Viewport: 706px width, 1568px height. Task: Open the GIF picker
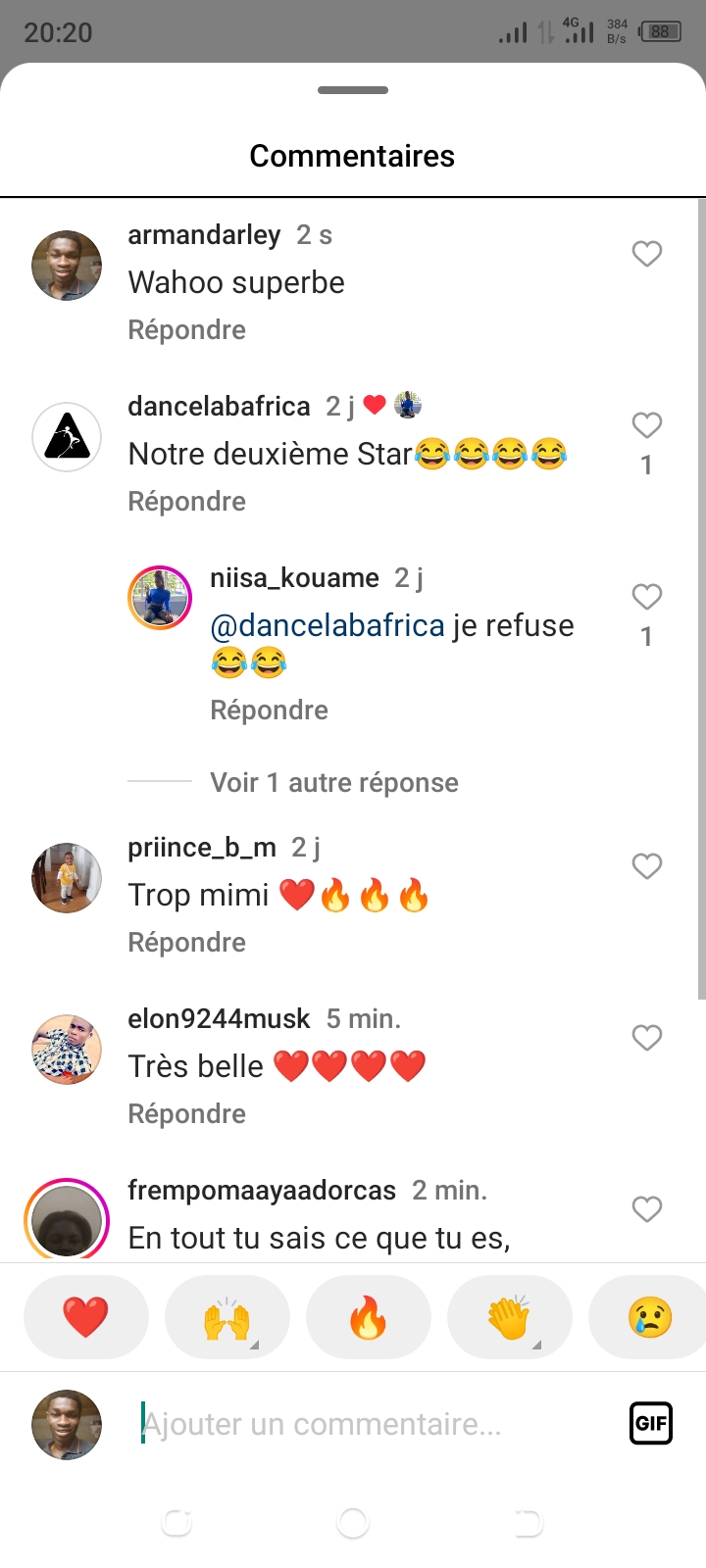click(650, 1423)
